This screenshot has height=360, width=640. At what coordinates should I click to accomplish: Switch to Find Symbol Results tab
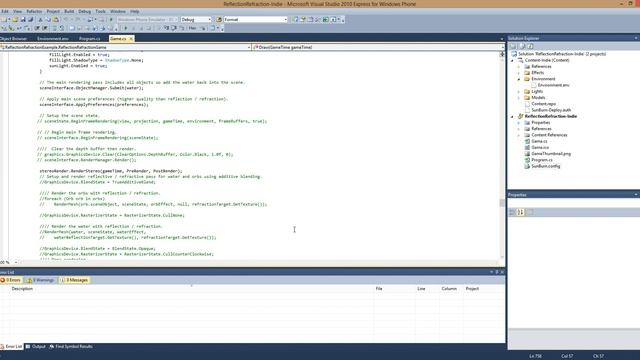pos(71,347)
